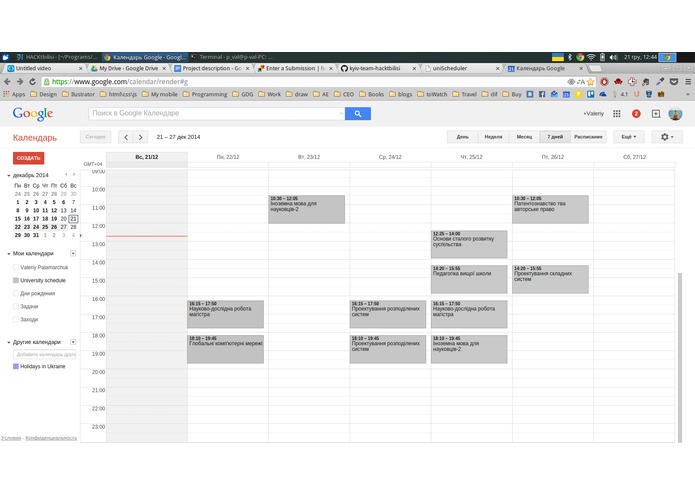Toggle the Дни рождения calendar
Image resolution: width=695 pixels, height=494 pixels.
tap(16, 293)
